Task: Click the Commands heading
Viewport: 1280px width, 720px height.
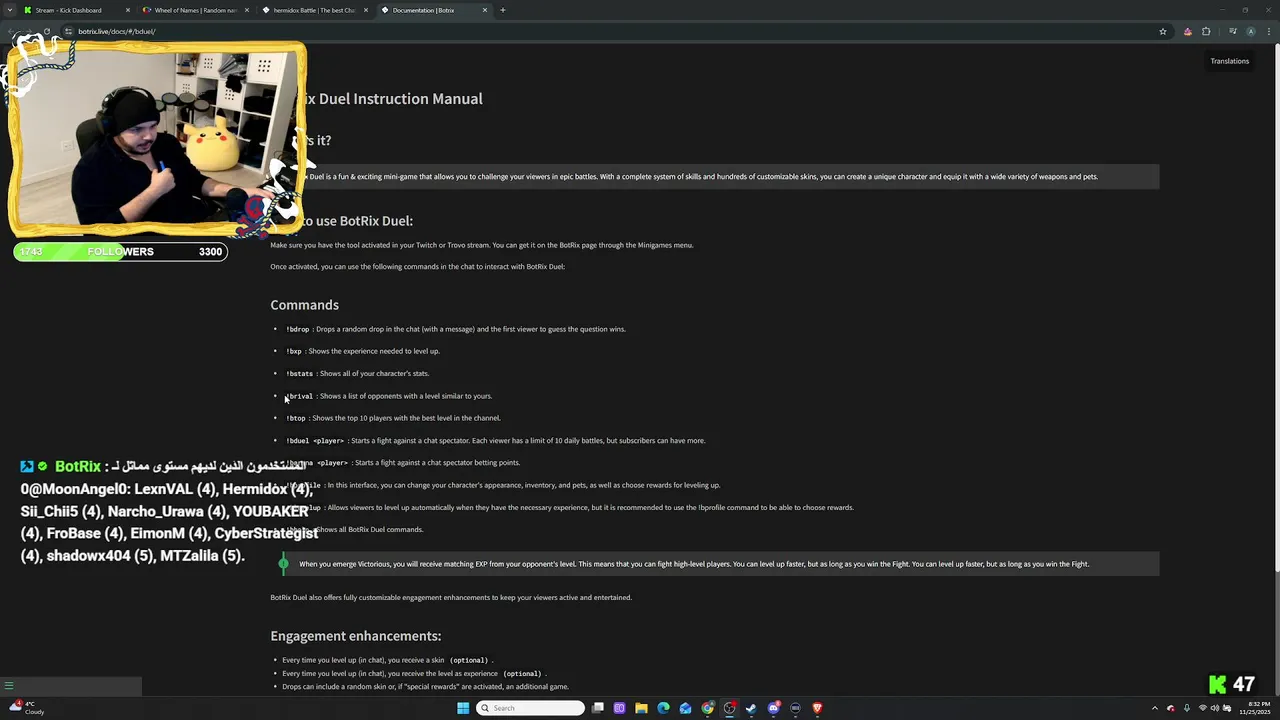Action: point(304,305)
